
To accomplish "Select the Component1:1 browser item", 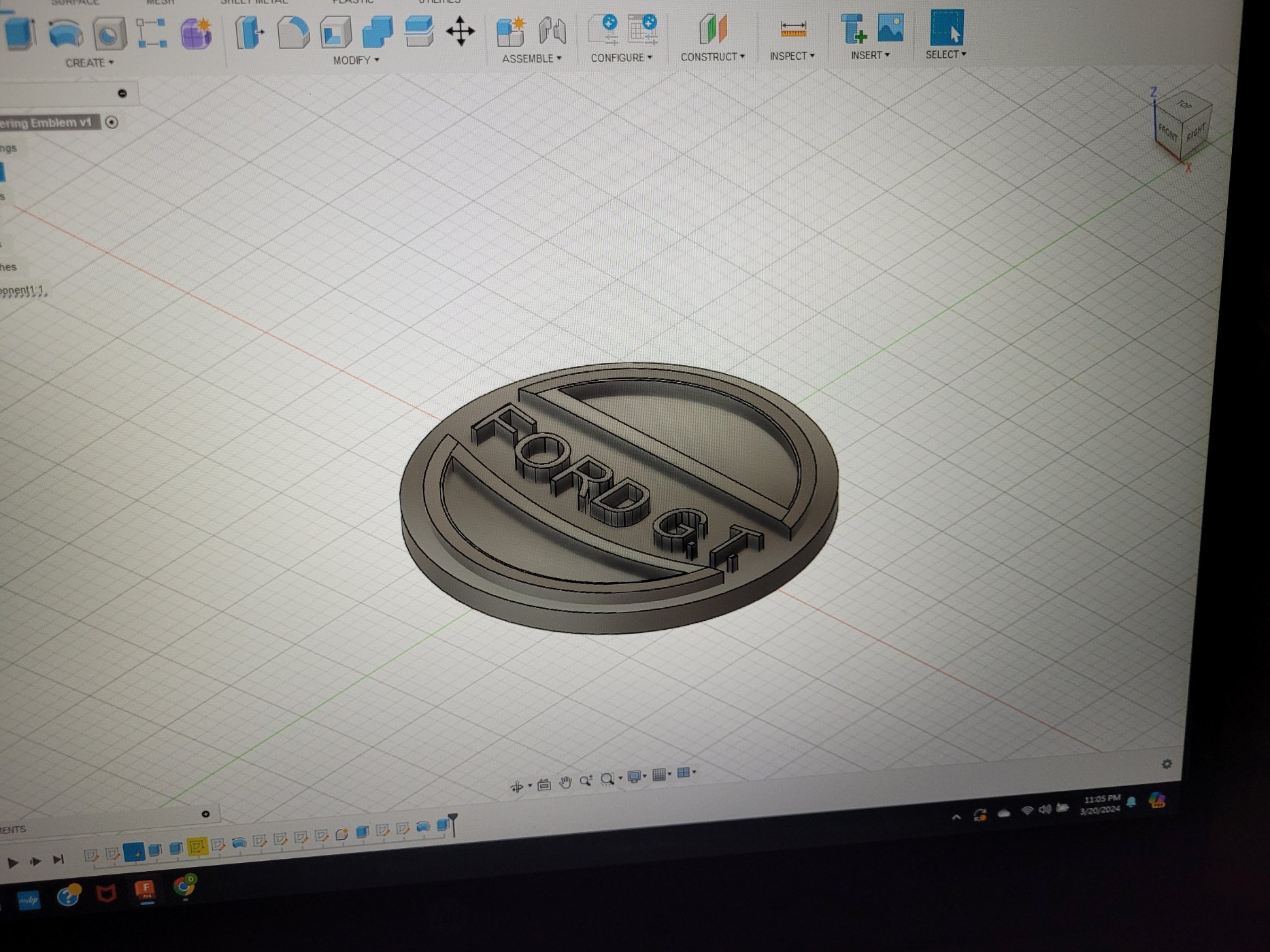I will pyautogui.click(x=22, y=290).
